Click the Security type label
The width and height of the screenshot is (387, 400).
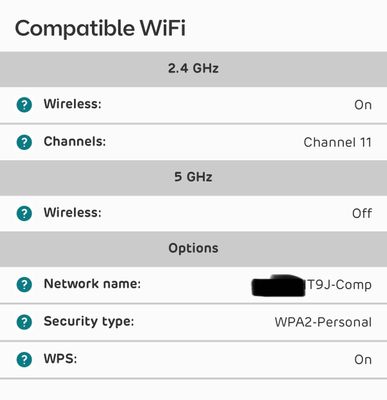click(89, 322)
